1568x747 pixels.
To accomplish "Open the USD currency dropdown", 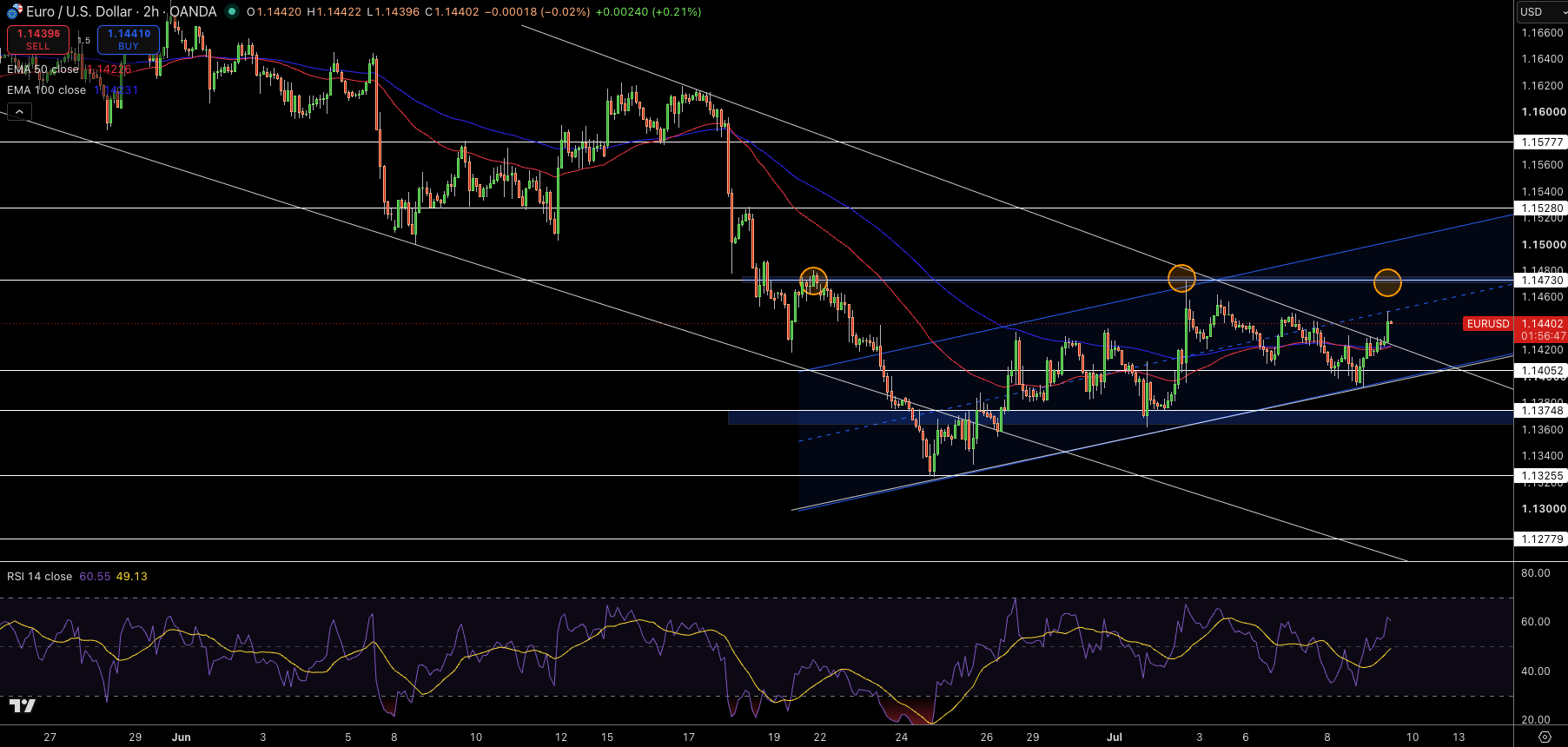I will [1542, 11].
